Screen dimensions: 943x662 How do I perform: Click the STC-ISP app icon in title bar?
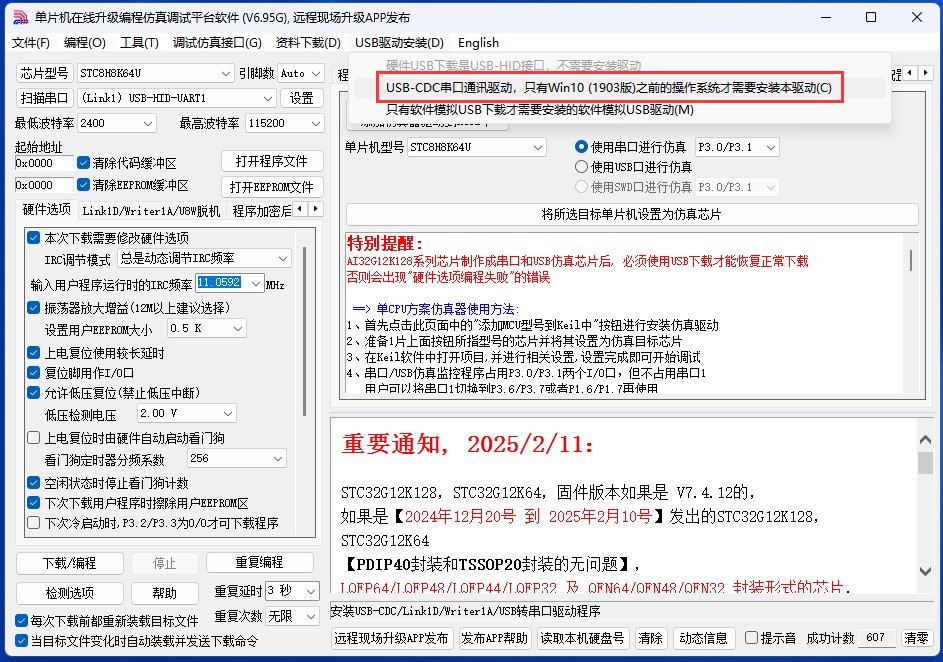tap(20, 17)
